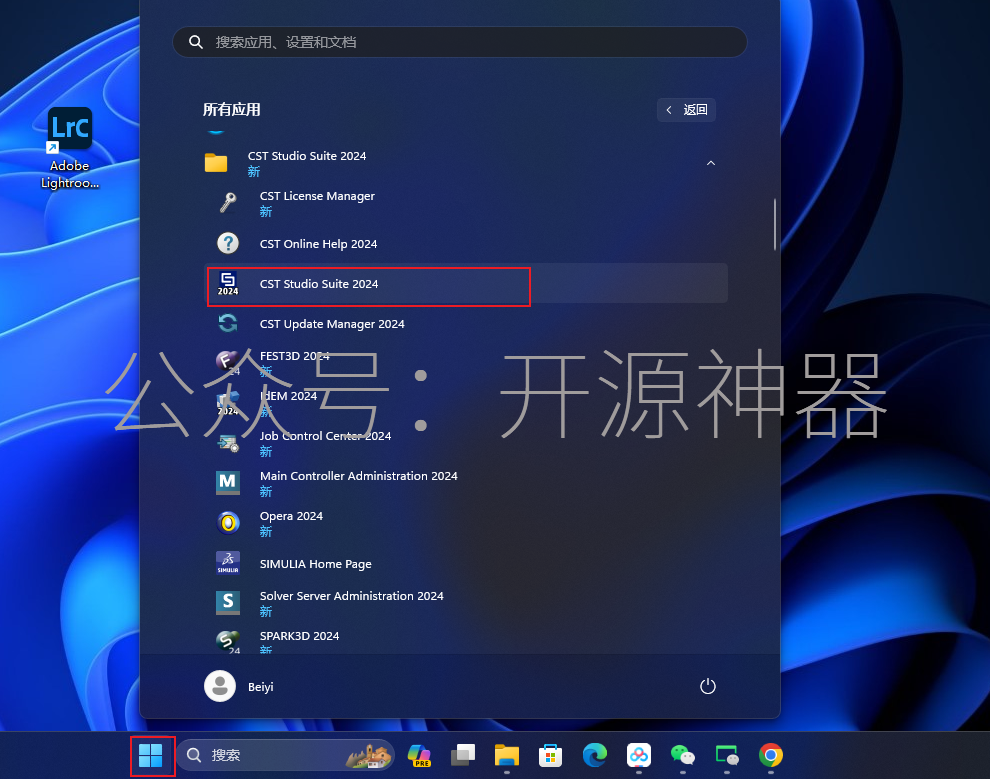Launch Google Chrome from the taskbar
Screen dimensions: 990x779
click(771, 755)
